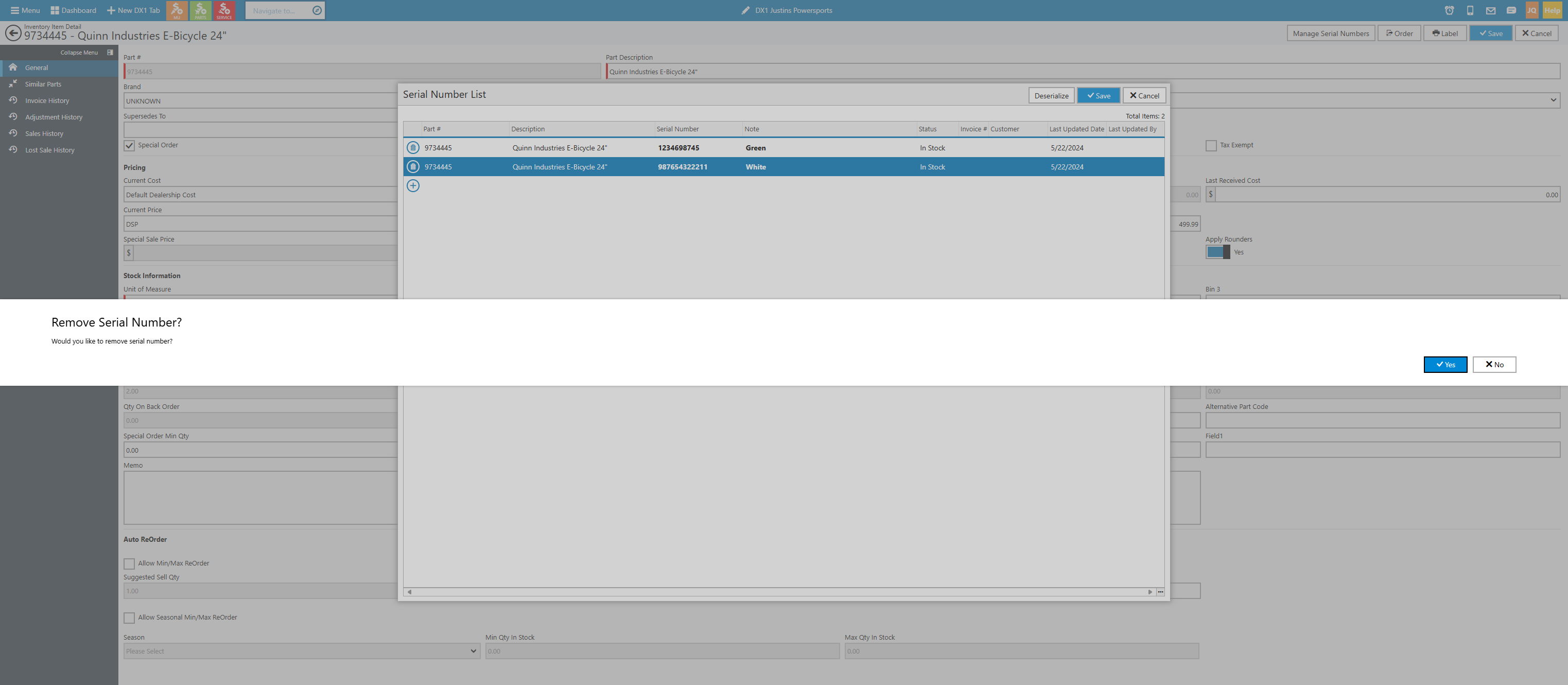This screenshot has width=1568, height=685.
Task: Click the red Service icon
Action: [x=224, y=10]
